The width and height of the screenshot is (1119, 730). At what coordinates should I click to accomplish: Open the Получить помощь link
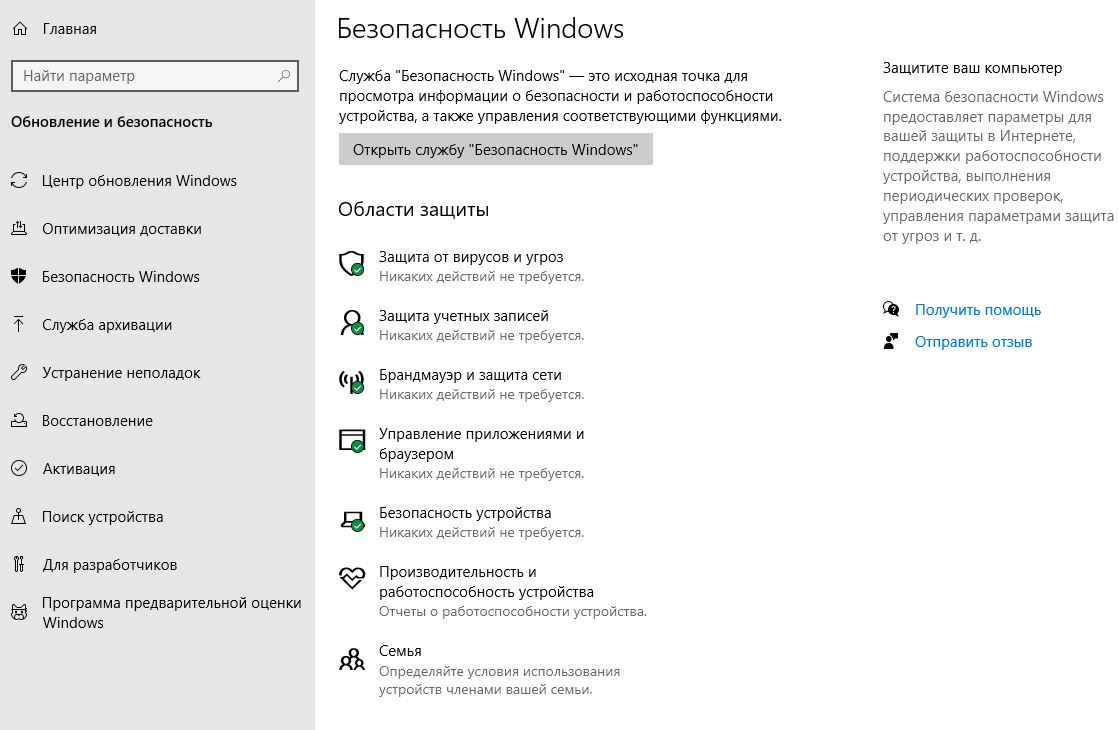[977, 310]
